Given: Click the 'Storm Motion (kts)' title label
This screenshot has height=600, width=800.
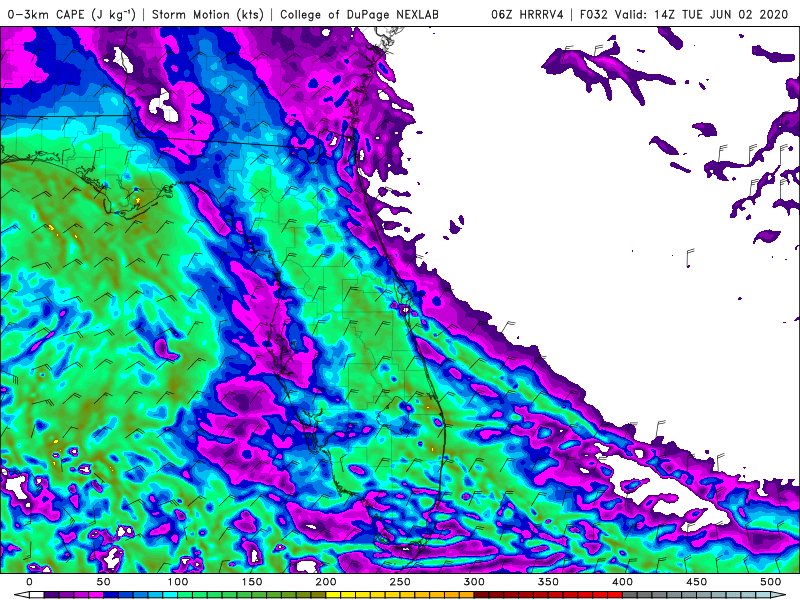Looking at the screenshot, I should pyautogui.click(x=208, y=14).
